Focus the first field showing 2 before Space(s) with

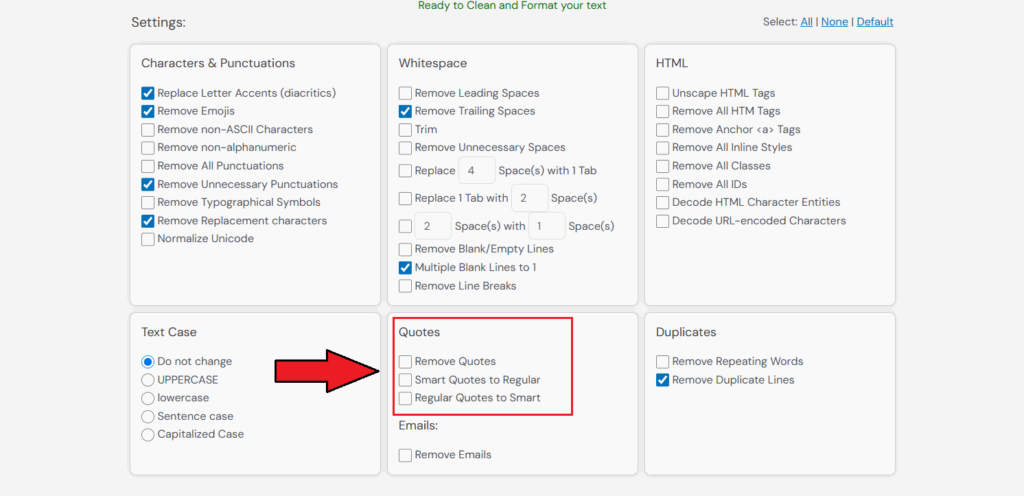pos(433,226)
